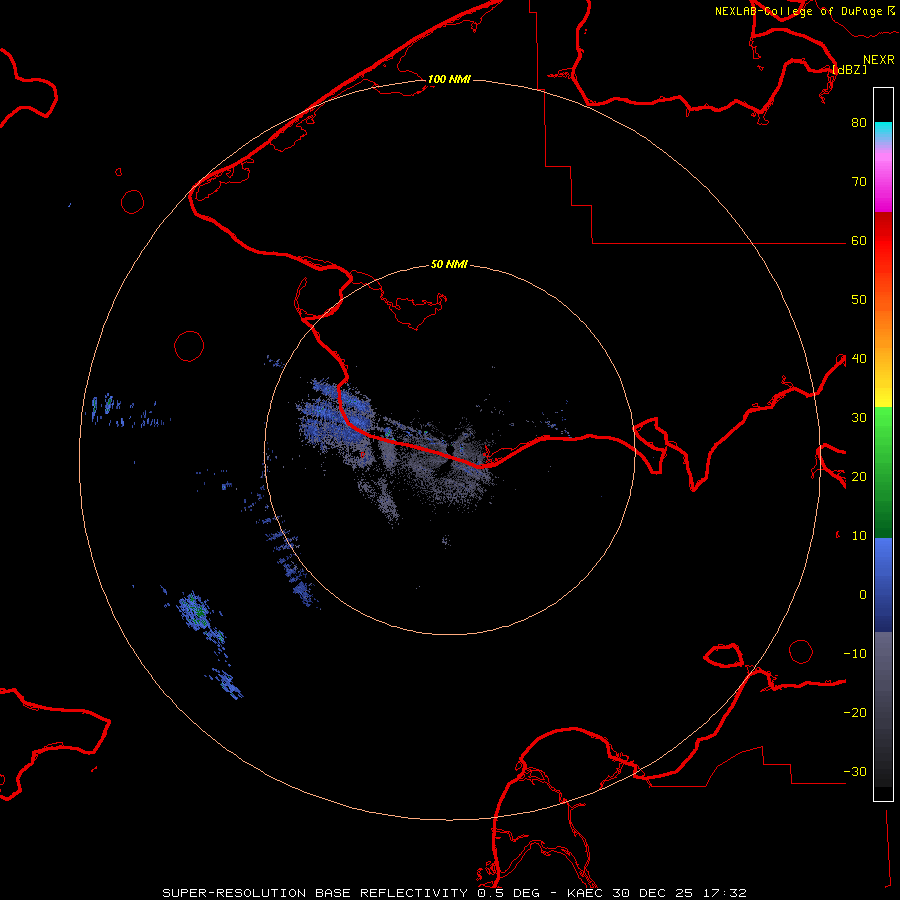Click the 60 value on dBZ scale

[859, 241]
